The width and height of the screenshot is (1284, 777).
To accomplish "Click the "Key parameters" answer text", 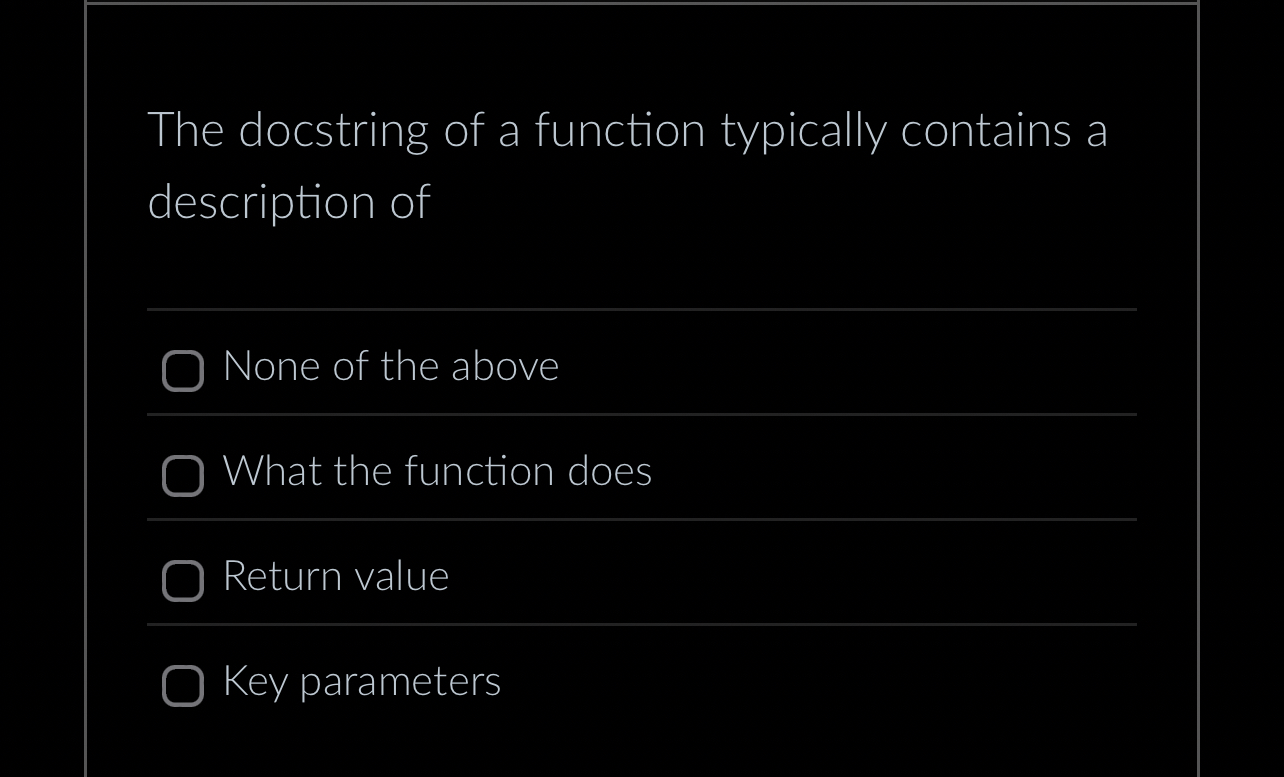I will [x=362, y=682].
